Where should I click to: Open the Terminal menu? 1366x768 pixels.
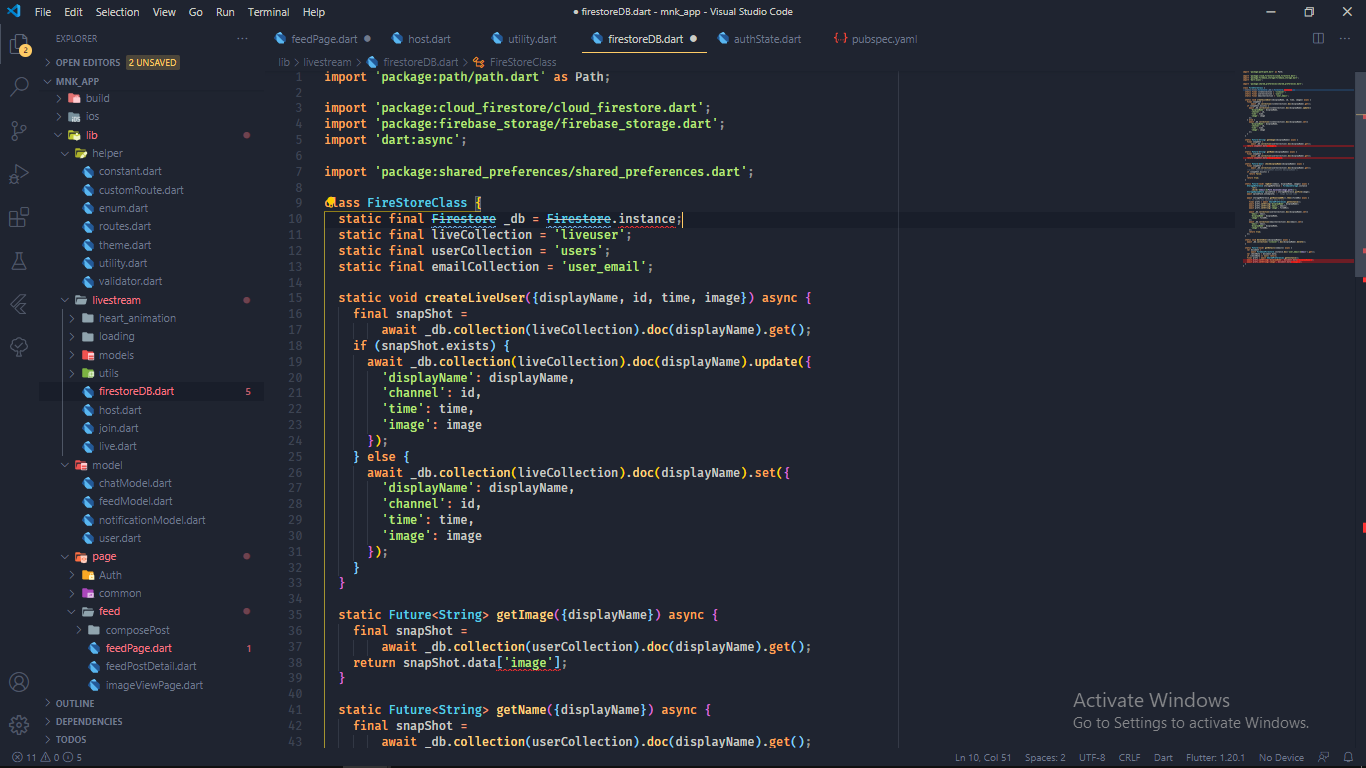[268, 12]
